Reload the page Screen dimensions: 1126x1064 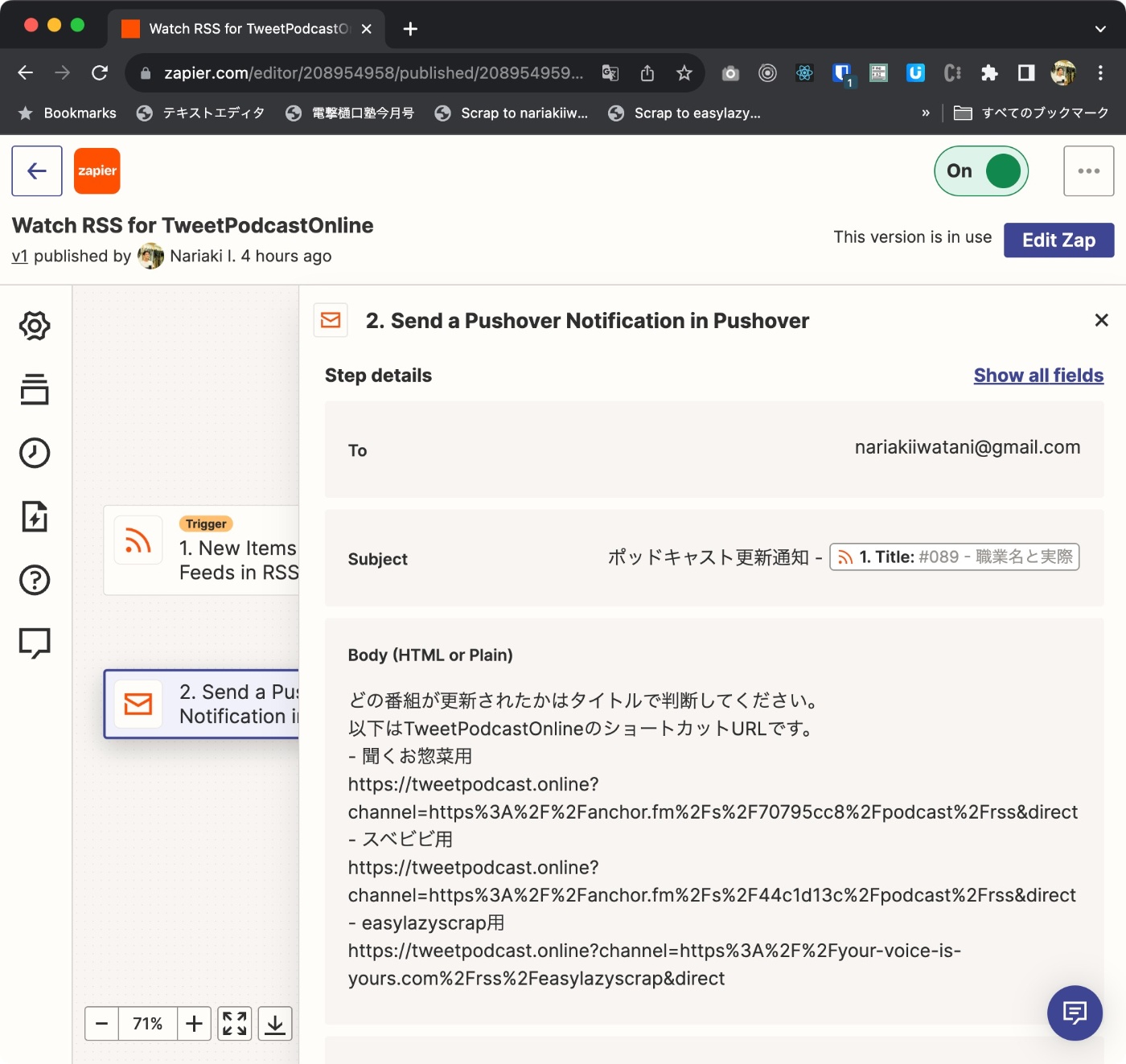click(100, 73)
